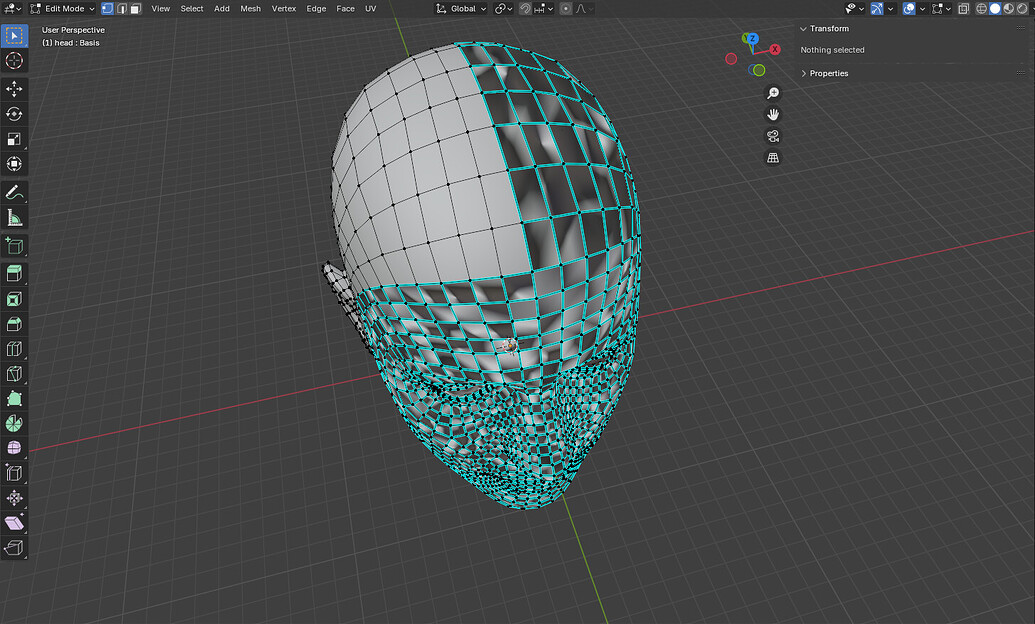Open mesh edit mode overlays dropdown
This screenshot has height=624, width=1035.
click(x=941, y=9)
